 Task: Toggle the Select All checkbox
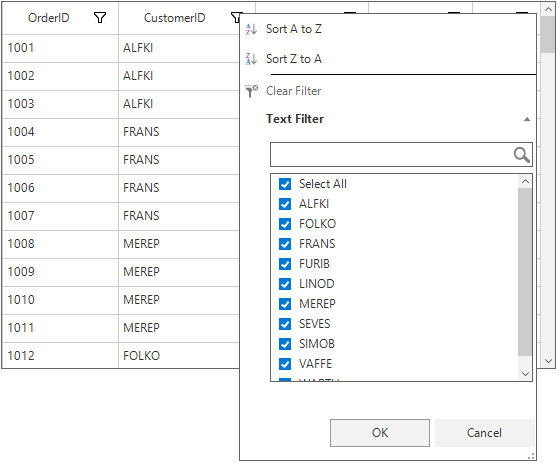pos(285,184)
